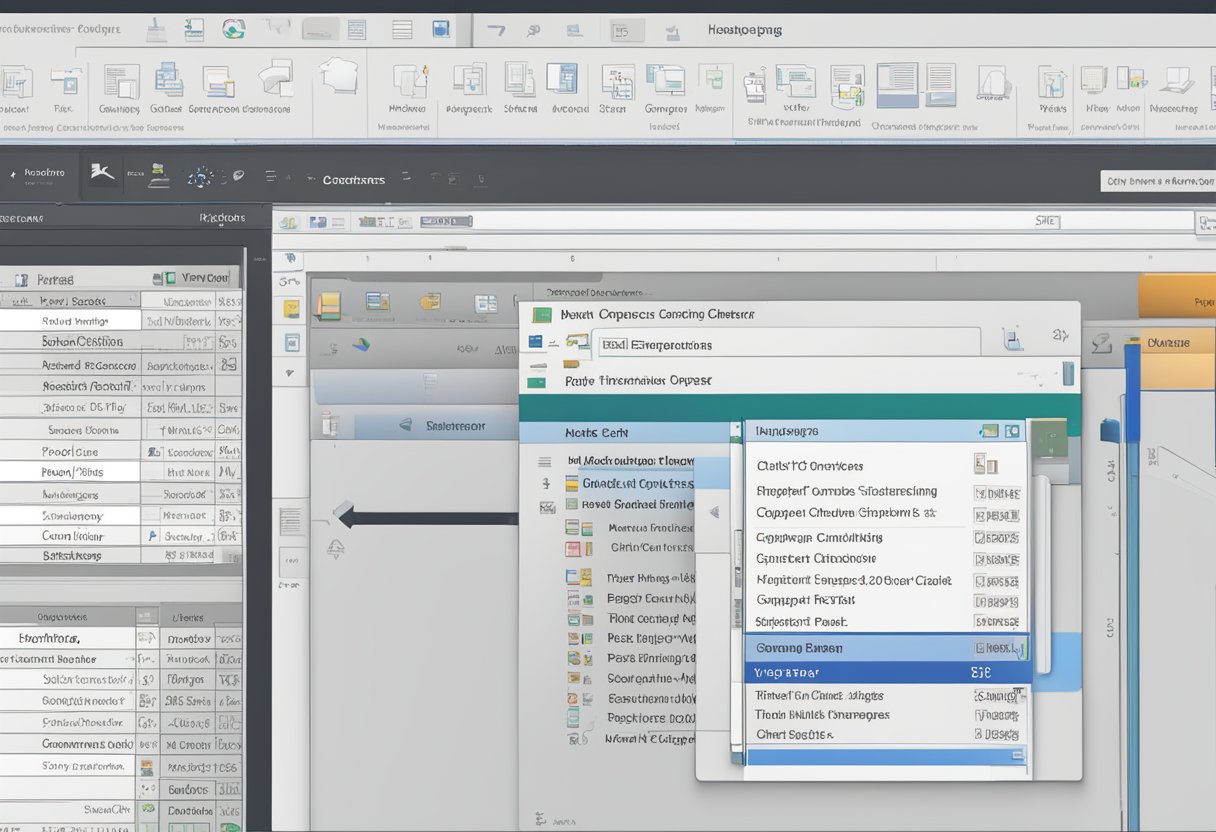Click the yellow sticky note icon in sidebar

[291, 309]
